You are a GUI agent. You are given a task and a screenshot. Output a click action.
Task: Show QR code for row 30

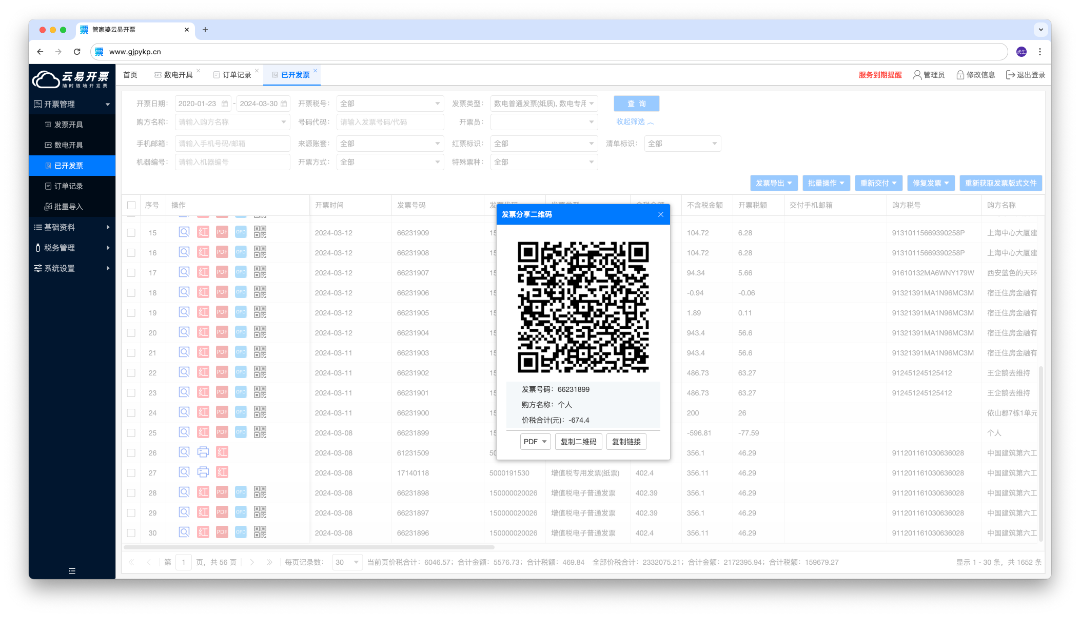(x=260, y=532)
